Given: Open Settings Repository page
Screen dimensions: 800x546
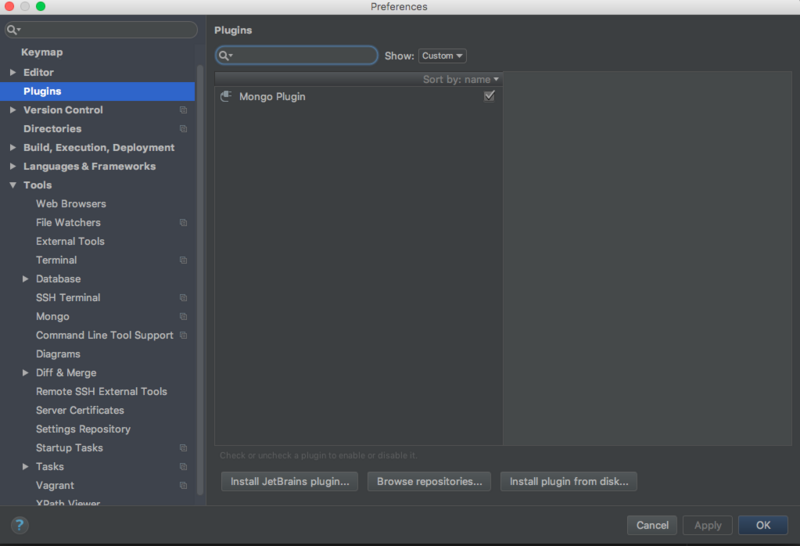Looking at the screenshot, I should (83, 429).
